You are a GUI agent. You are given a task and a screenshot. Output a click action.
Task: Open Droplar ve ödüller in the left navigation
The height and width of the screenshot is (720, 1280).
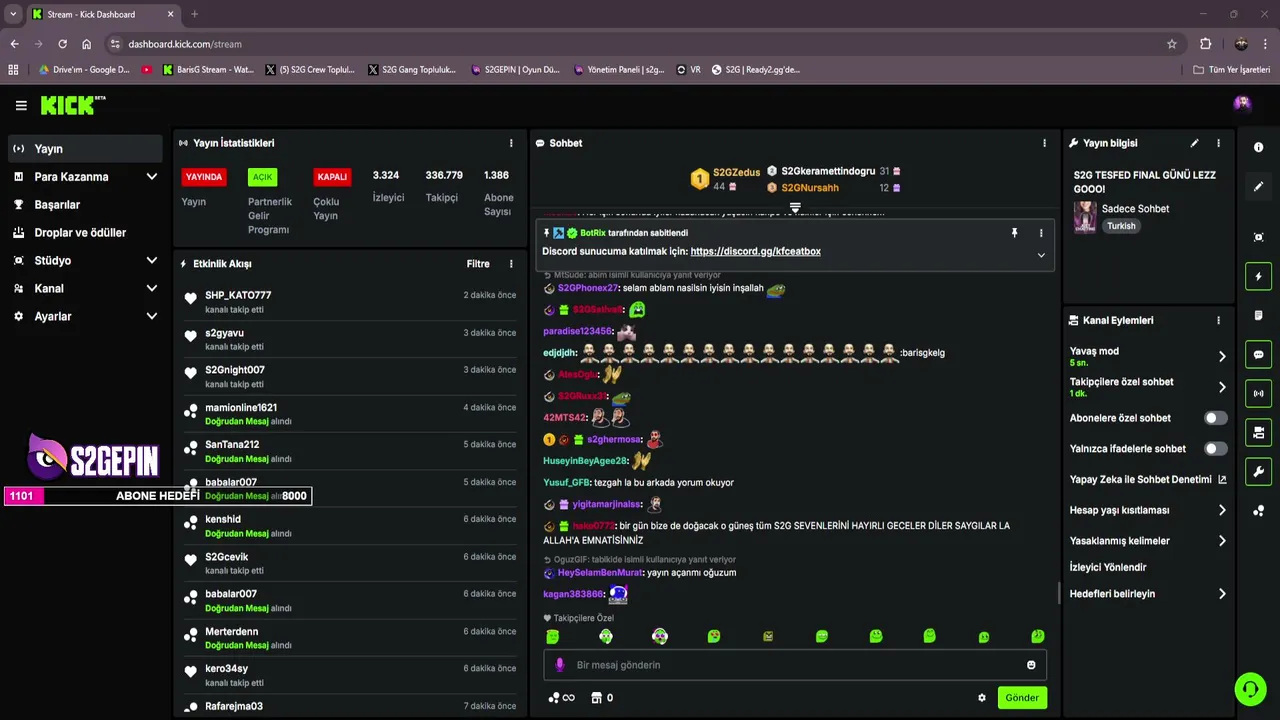[85, 233]
